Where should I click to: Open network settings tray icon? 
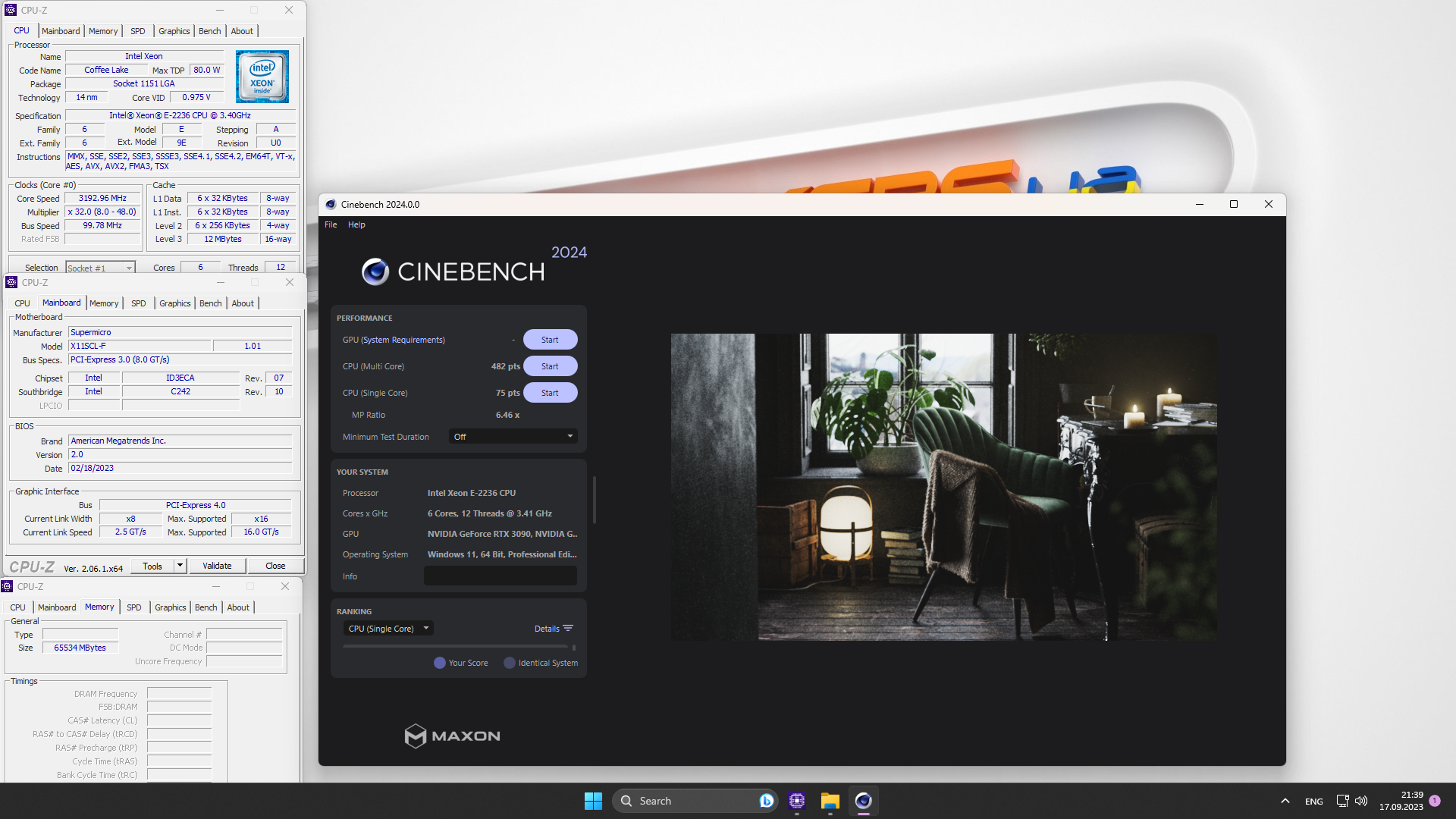(1342, 801)
